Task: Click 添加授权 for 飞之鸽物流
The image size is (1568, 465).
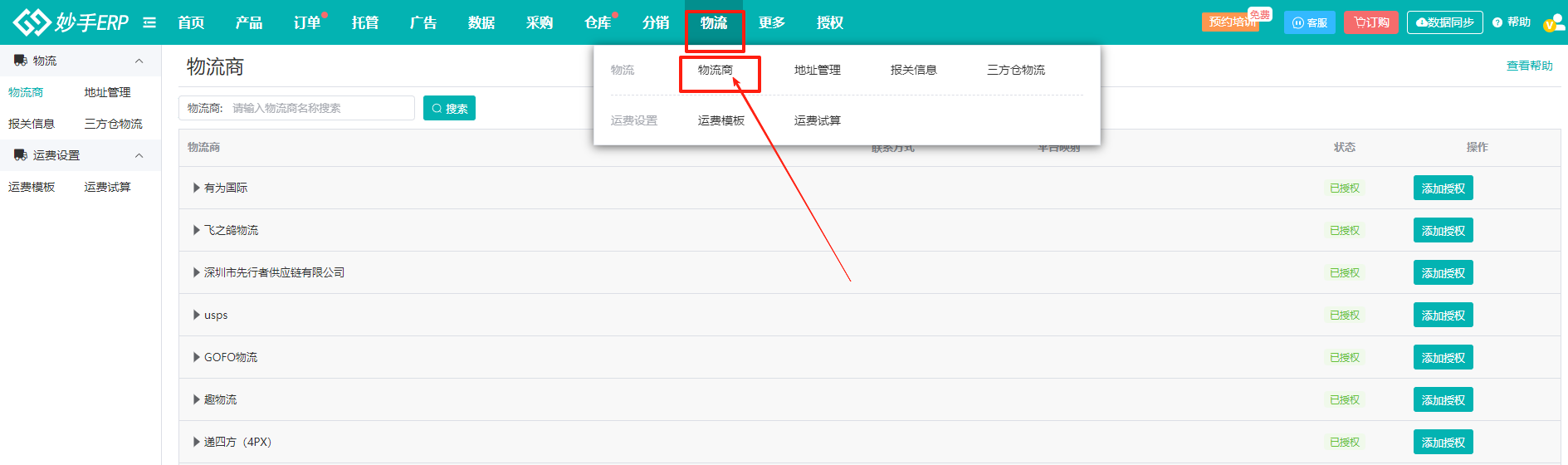Action: (1443, 230)
